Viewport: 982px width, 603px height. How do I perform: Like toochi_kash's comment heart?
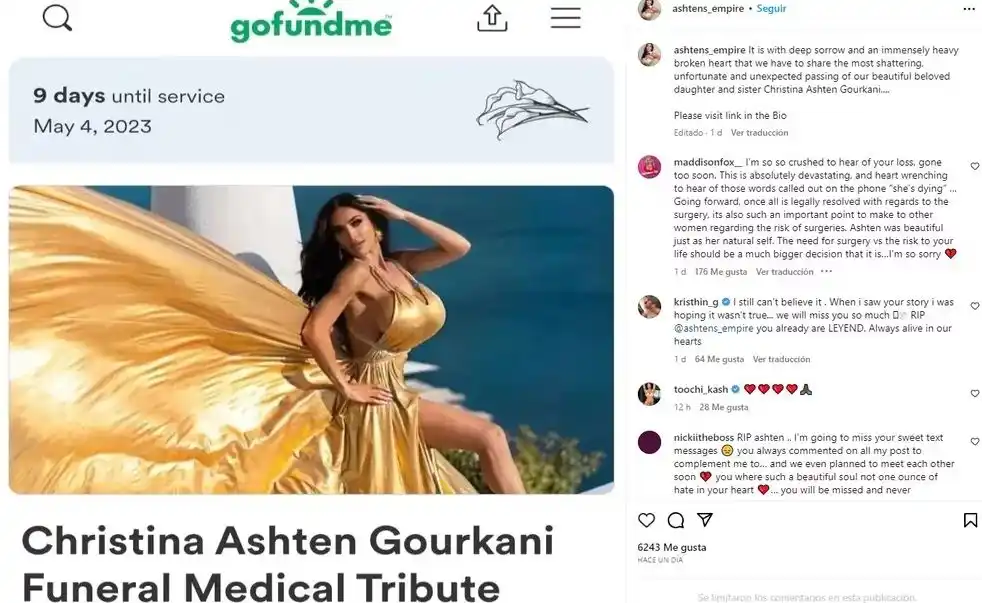pos(974,393)
